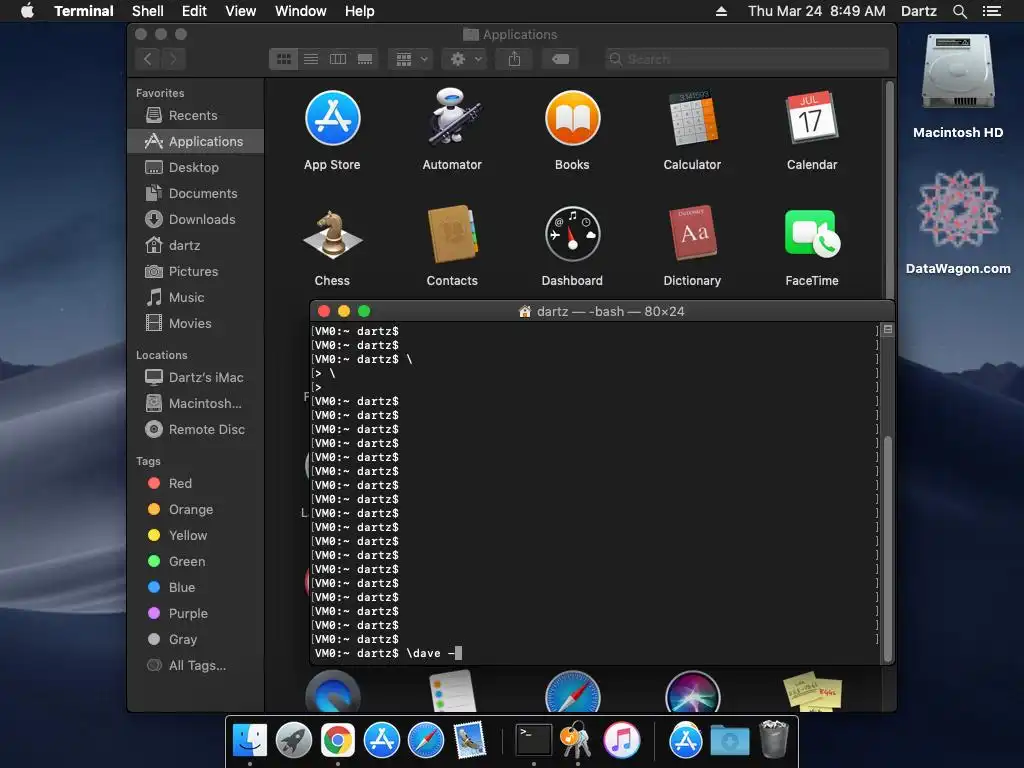The image size is (1024, 768).
Task: Click the Terminal window scrollbar
Action: pos(888,549)
